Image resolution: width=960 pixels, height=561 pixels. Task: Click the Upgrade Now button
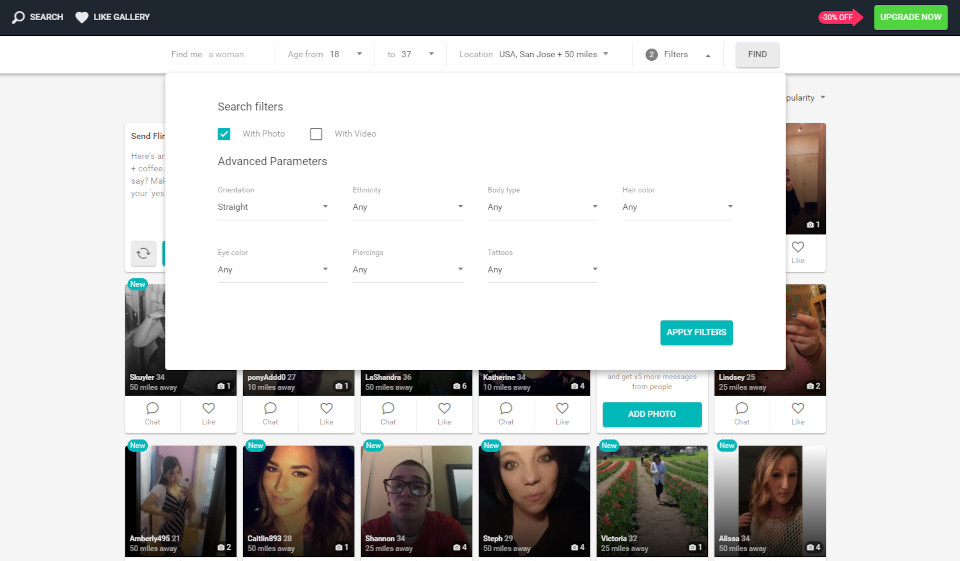pyautogui.click(x=910, y=17)
